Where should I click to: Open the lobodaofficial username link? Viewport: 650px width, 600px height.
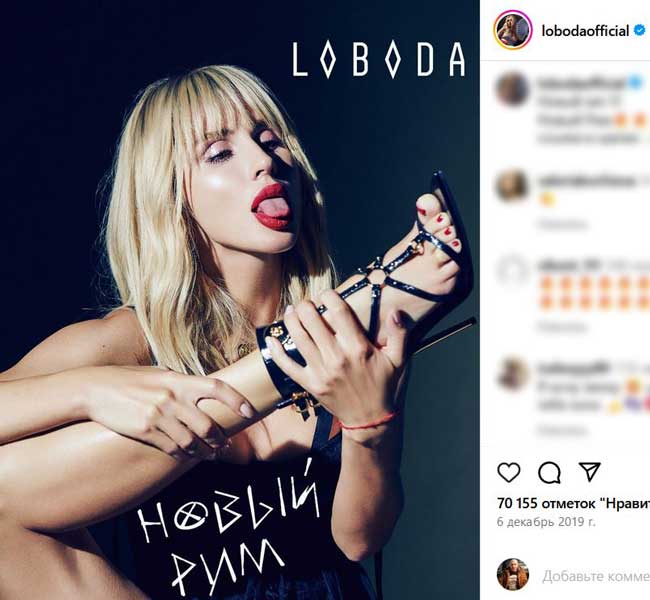coord(585,31)
